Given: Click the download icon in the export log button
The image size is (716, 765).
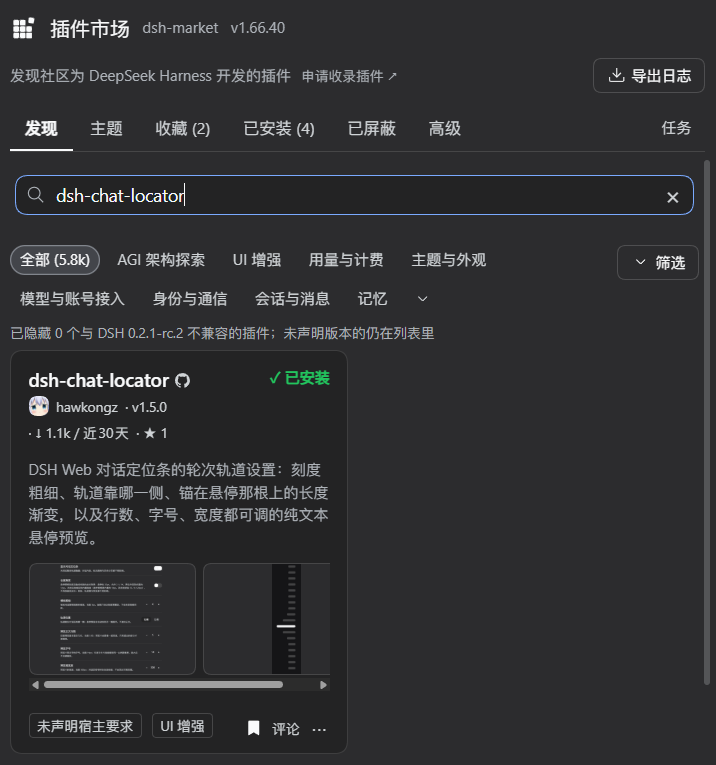Looking at the screenshot, I should click(x=617, y=75).
